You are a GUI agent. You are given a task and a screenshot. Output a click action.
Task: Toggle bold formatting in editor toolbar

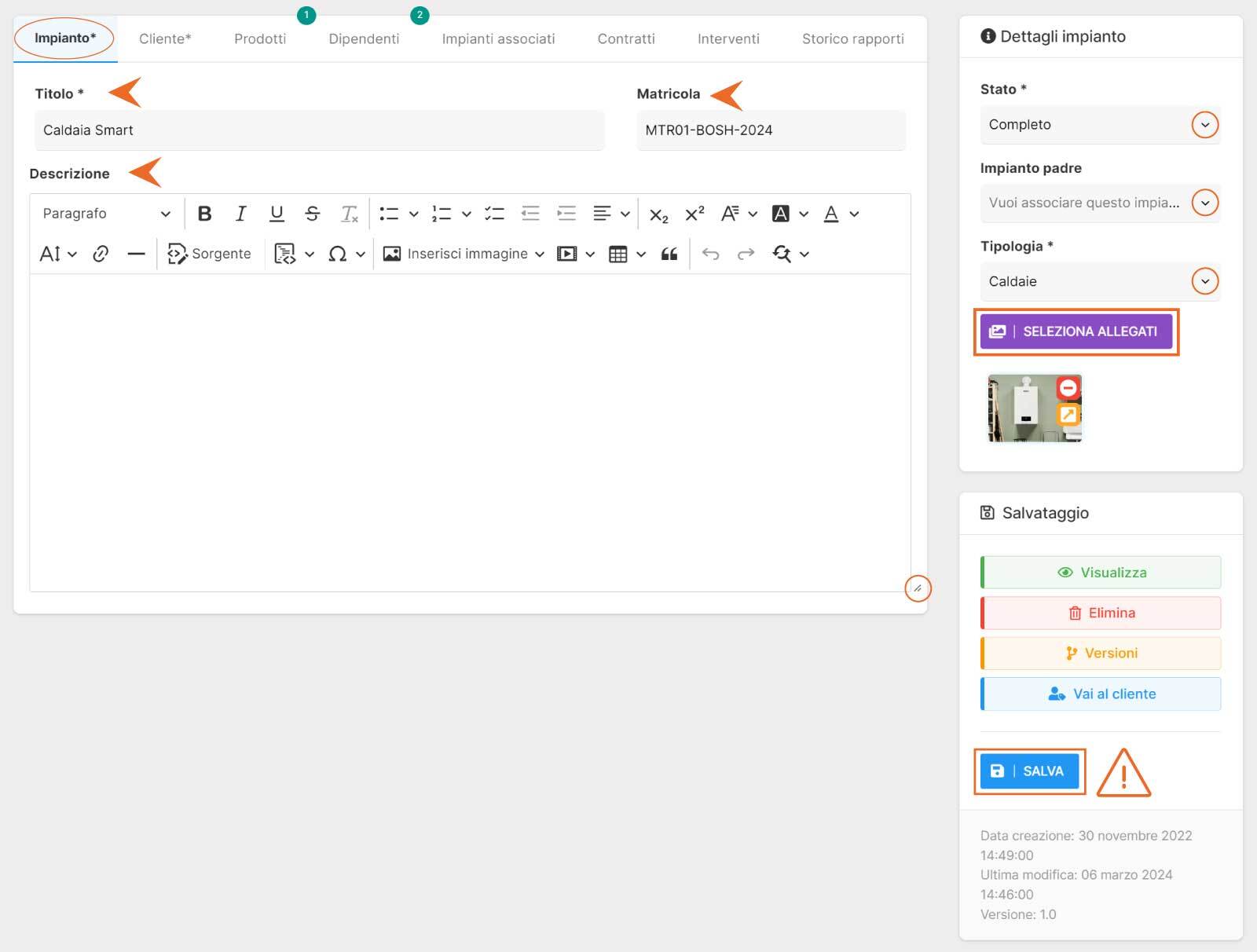pyautogui.click(x=204, y=214)
